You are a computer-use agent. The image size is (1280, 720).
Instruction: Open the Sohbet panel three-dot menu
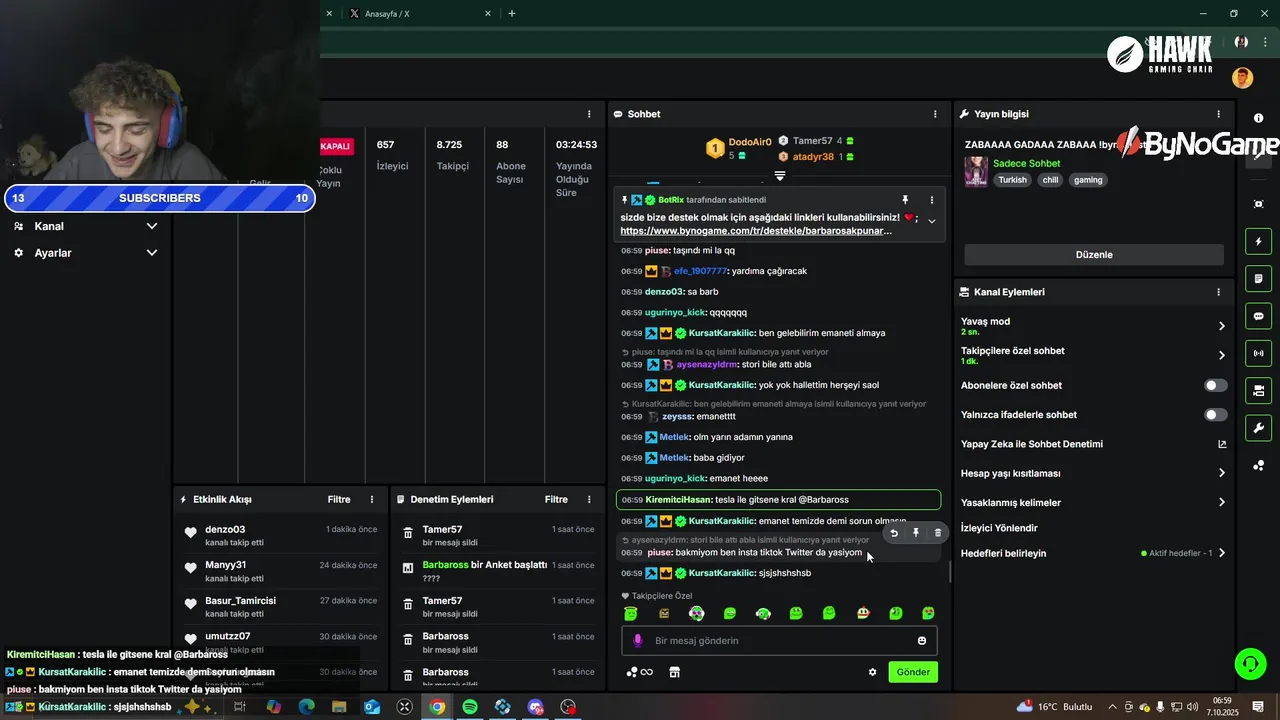click(935, 114)
